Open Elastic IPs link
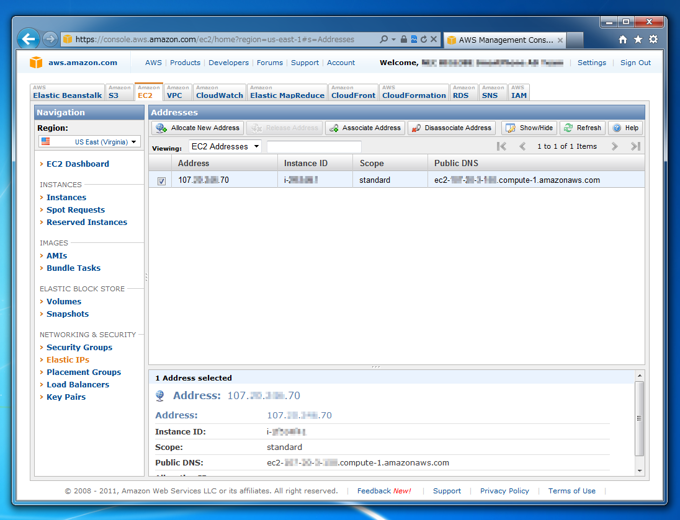 [x=68, y=360]
